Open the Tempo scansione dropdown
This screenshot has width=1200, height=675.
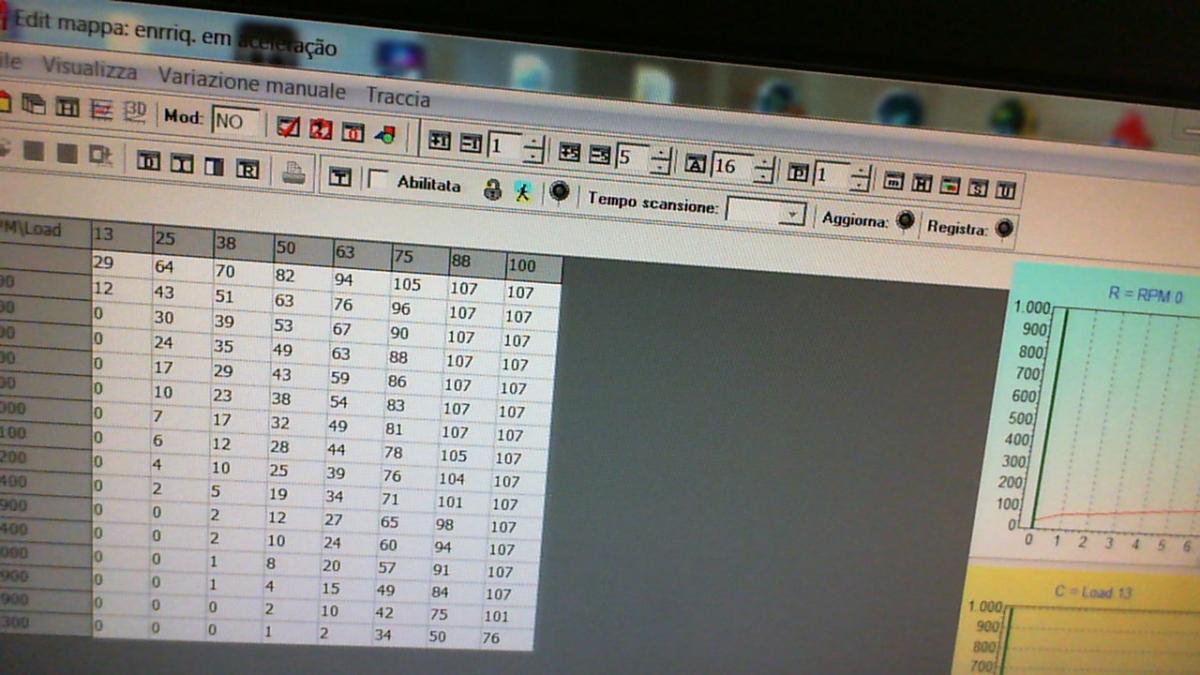(x=792, y=213)
